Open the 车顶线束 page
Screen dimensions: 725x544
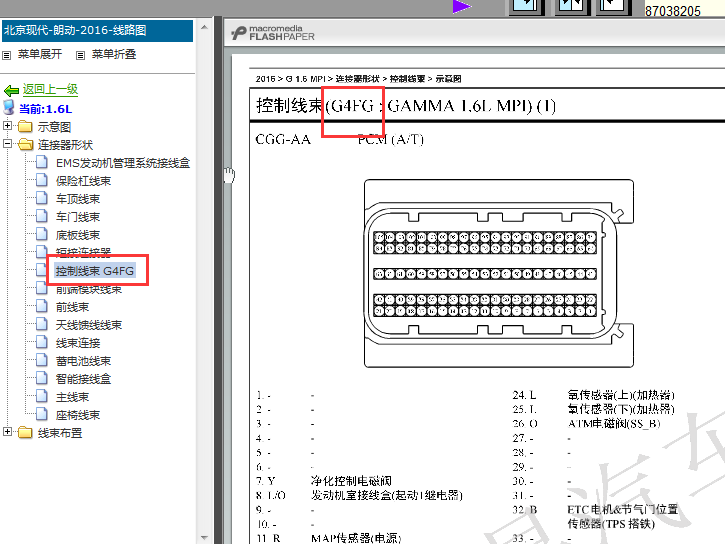pos(78,199)
